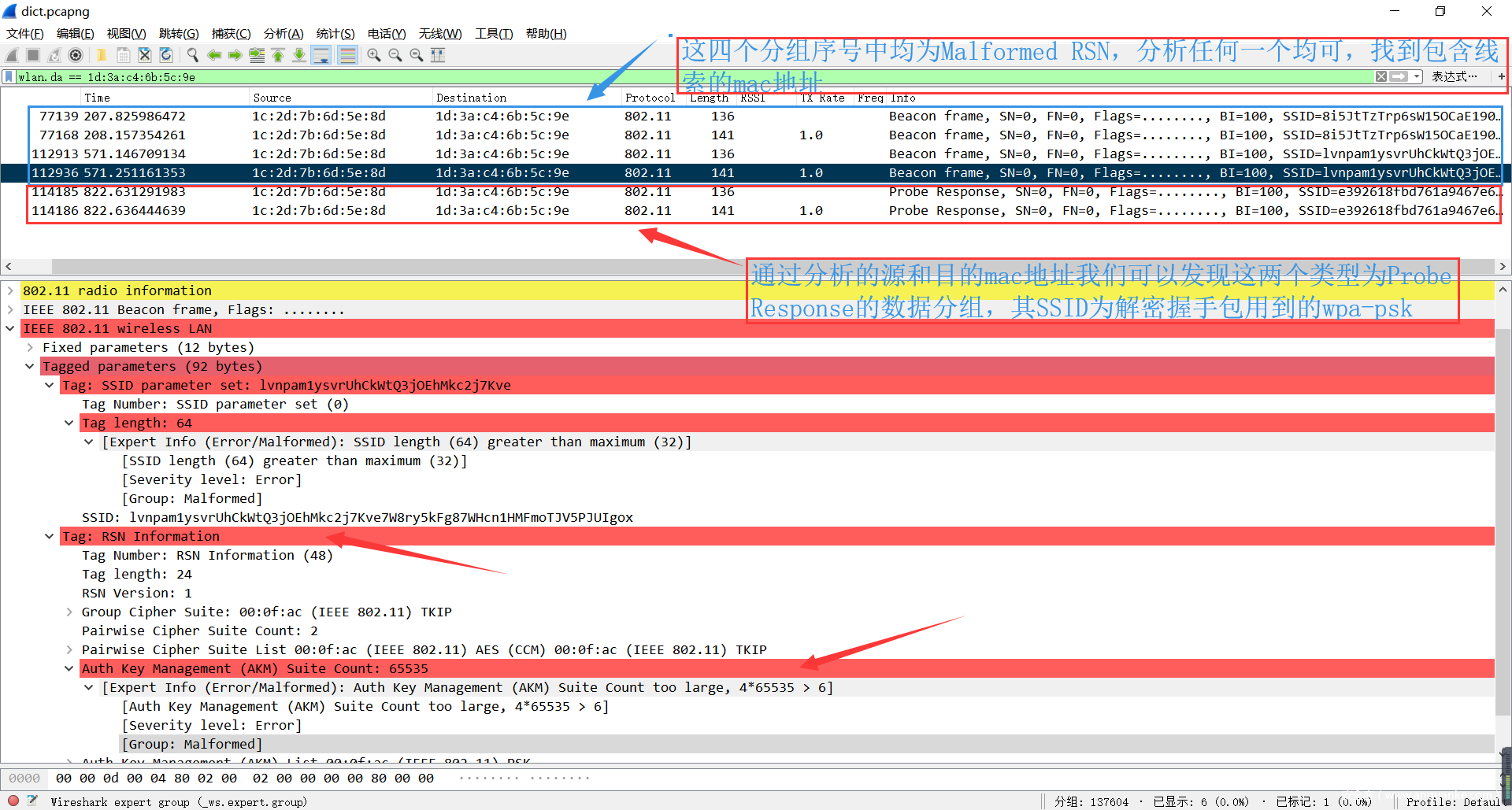
Task: Click the start capture shark fin icon
Action: tap(12, 55)
